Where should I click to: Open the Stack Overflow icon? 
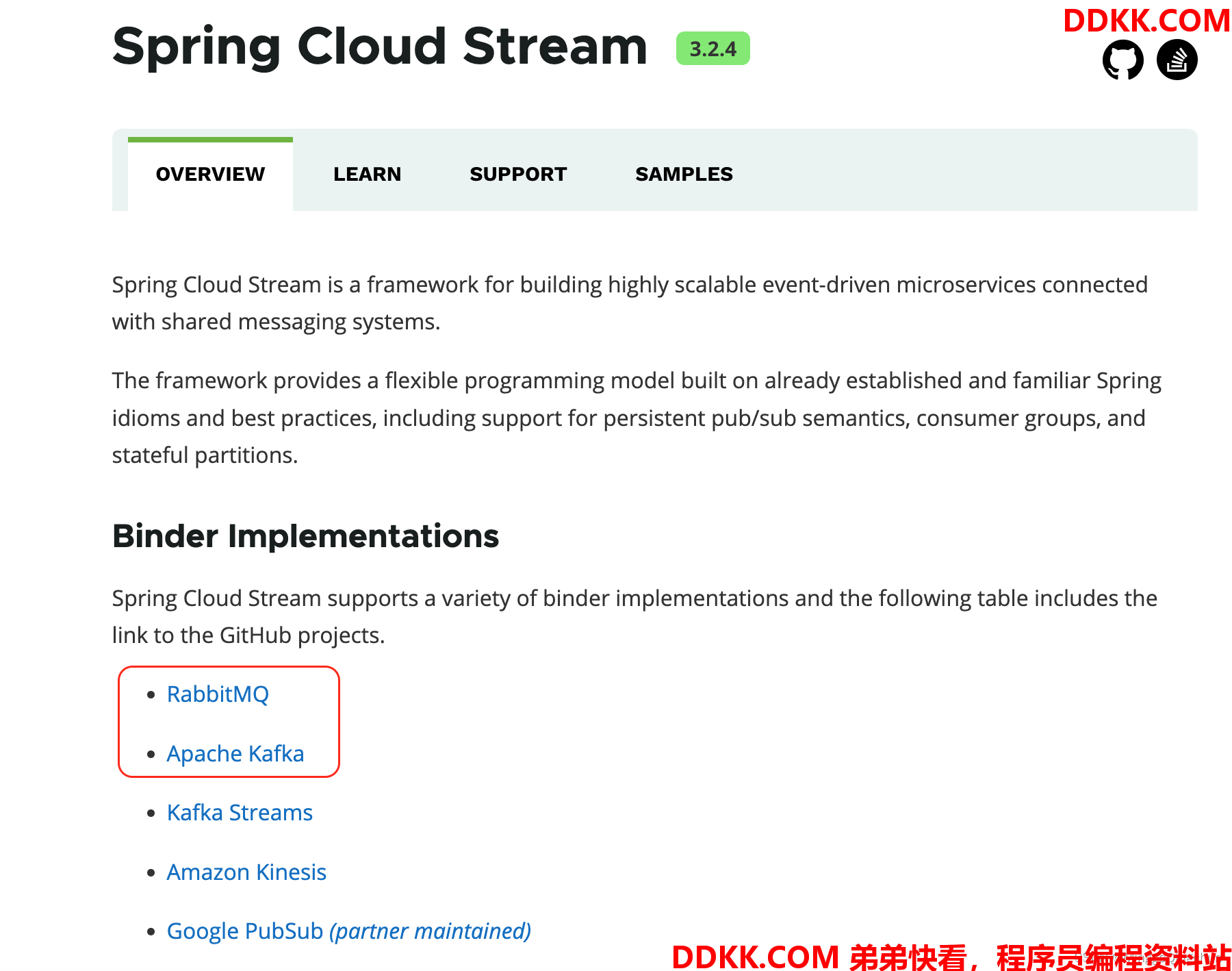click(1177, 60)
